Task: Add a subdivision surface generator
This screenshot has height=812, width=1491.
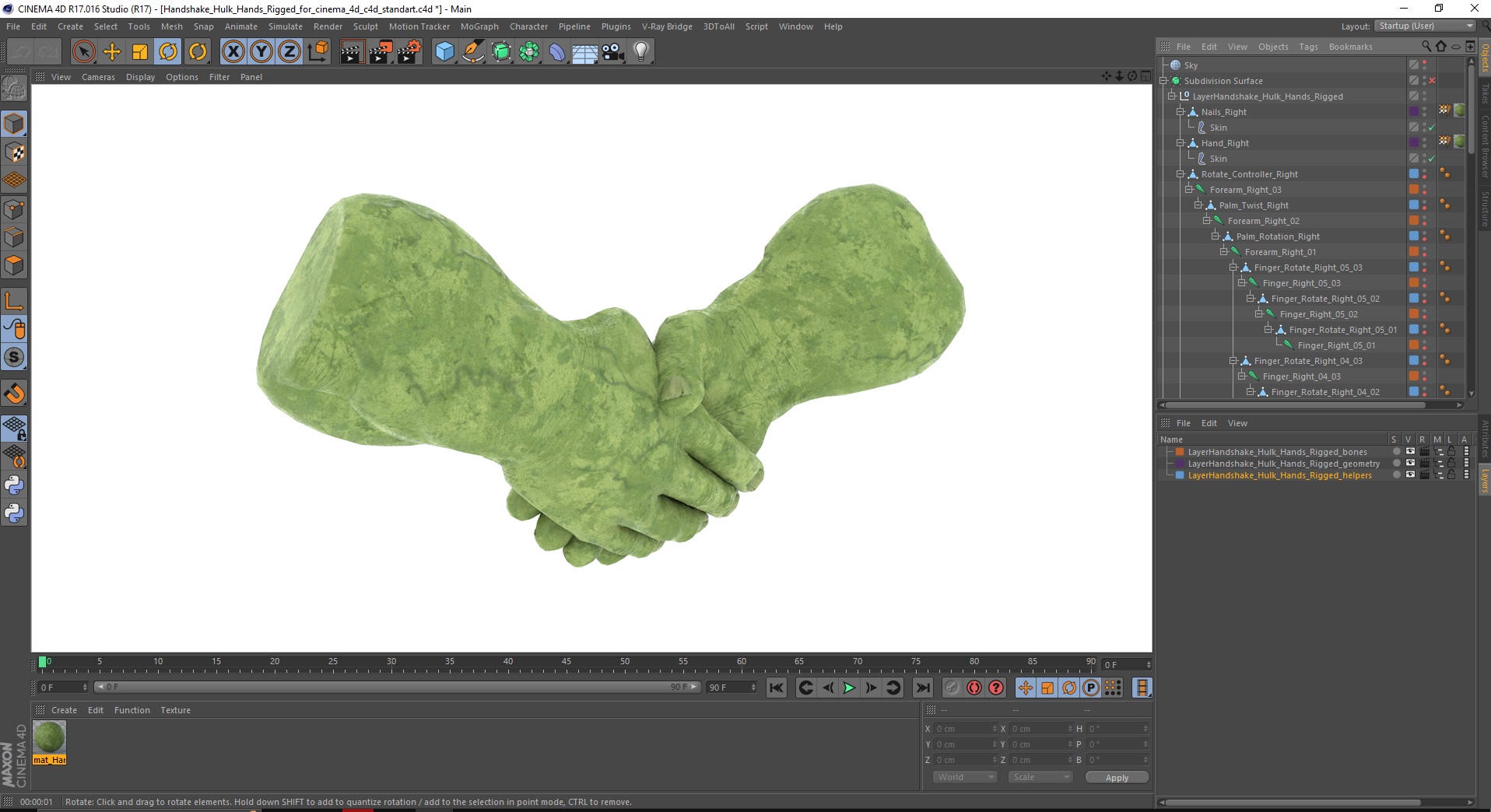Action: click(502, 52)
